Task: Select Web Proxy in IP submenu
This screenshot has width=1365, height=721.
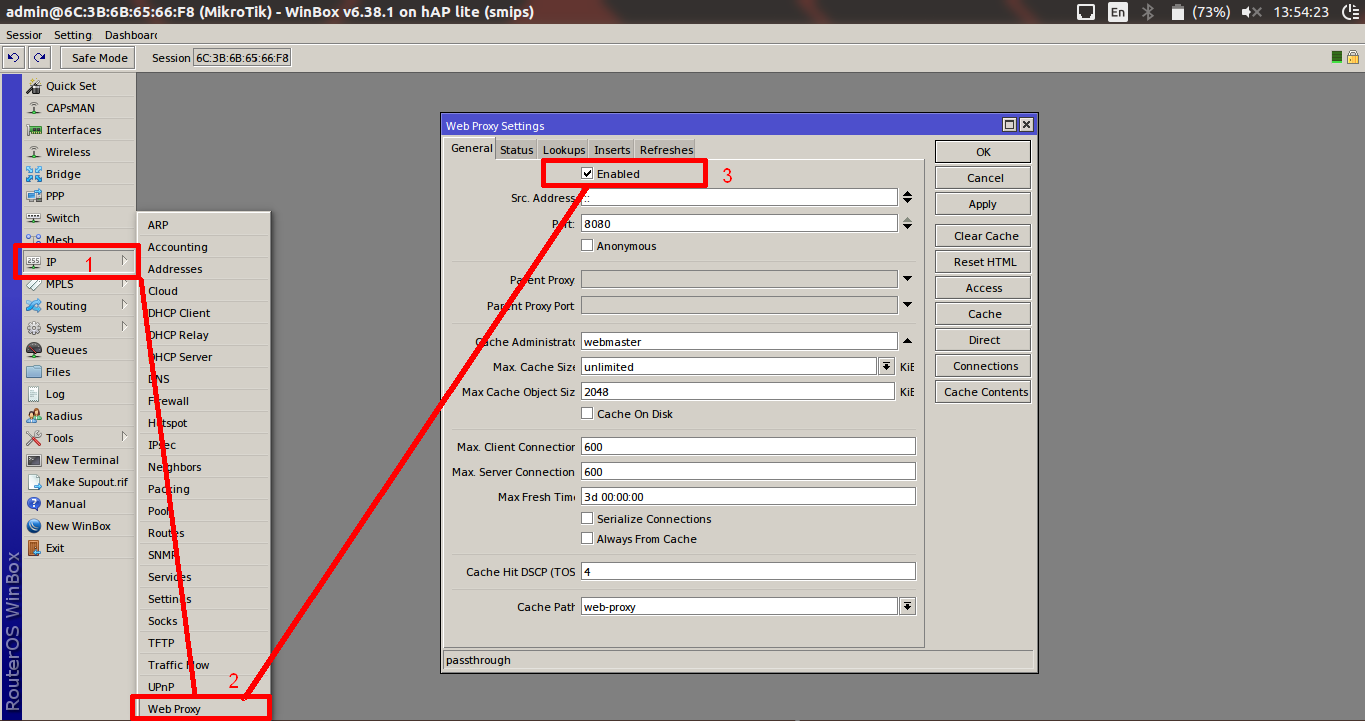Action: [x=203, y=709]
